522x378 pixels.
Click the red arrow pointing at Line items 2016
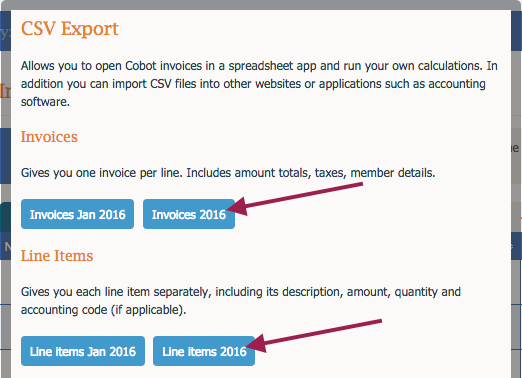tap(314, 336)
